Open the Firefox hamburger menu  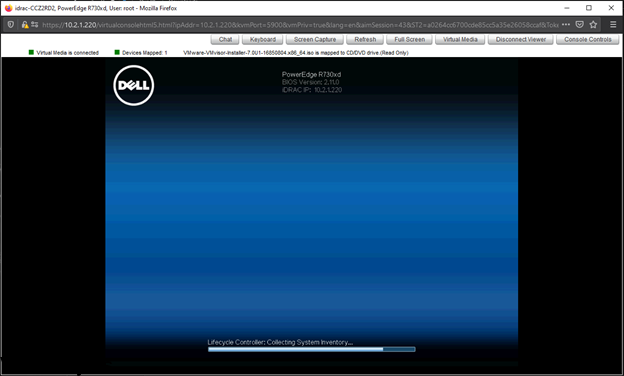point(613,25)
